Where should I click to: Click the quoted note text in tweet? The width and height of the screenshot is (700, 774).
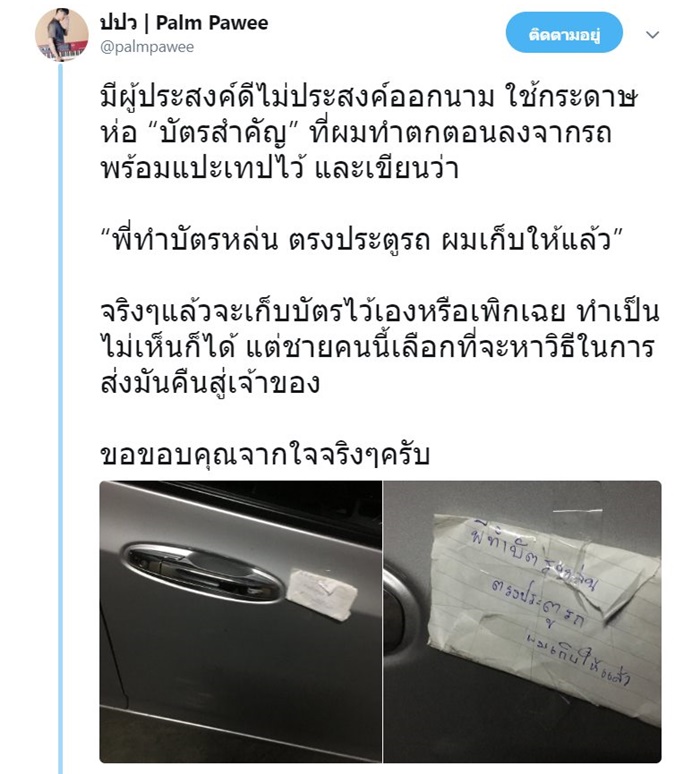tap(362, 240)
